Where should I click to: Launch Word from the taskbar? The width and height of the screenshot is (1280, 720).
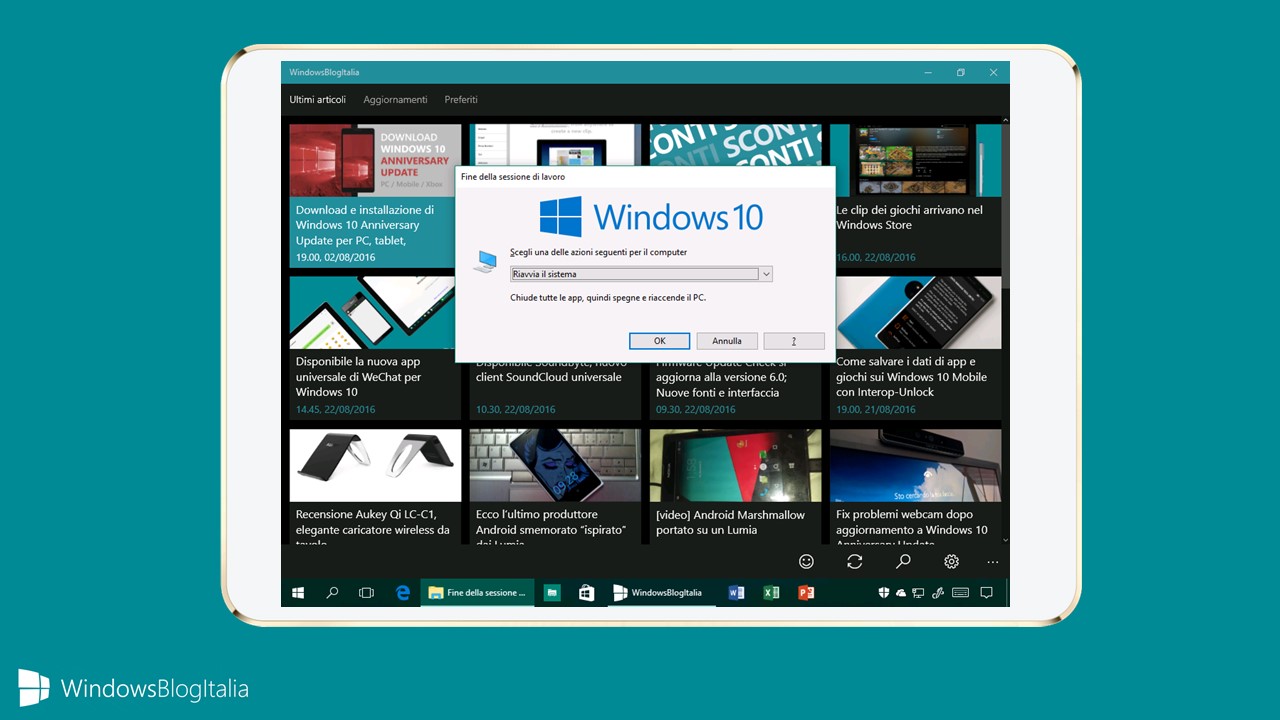(737, 593)
